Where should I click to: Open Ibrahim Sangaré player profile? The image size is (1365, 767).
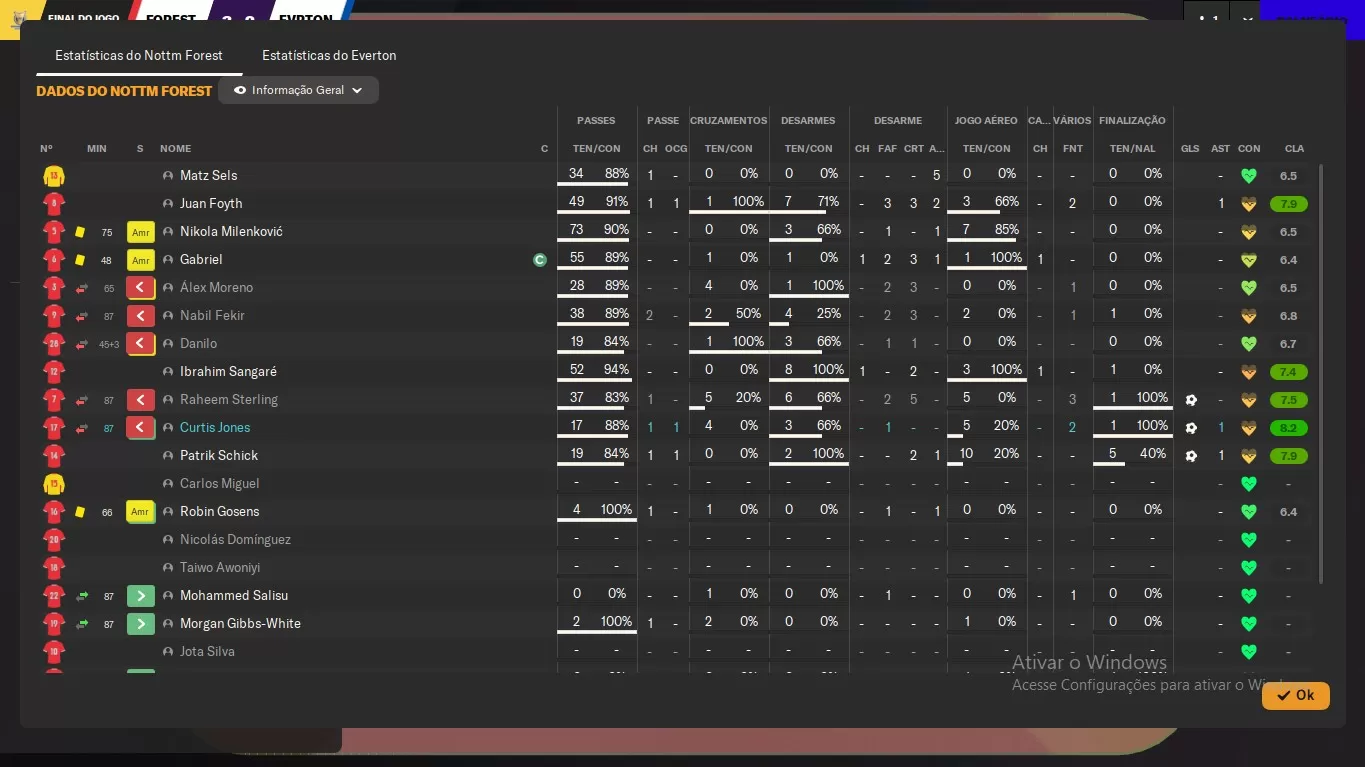pyautogui.click(x=228, y=372)
